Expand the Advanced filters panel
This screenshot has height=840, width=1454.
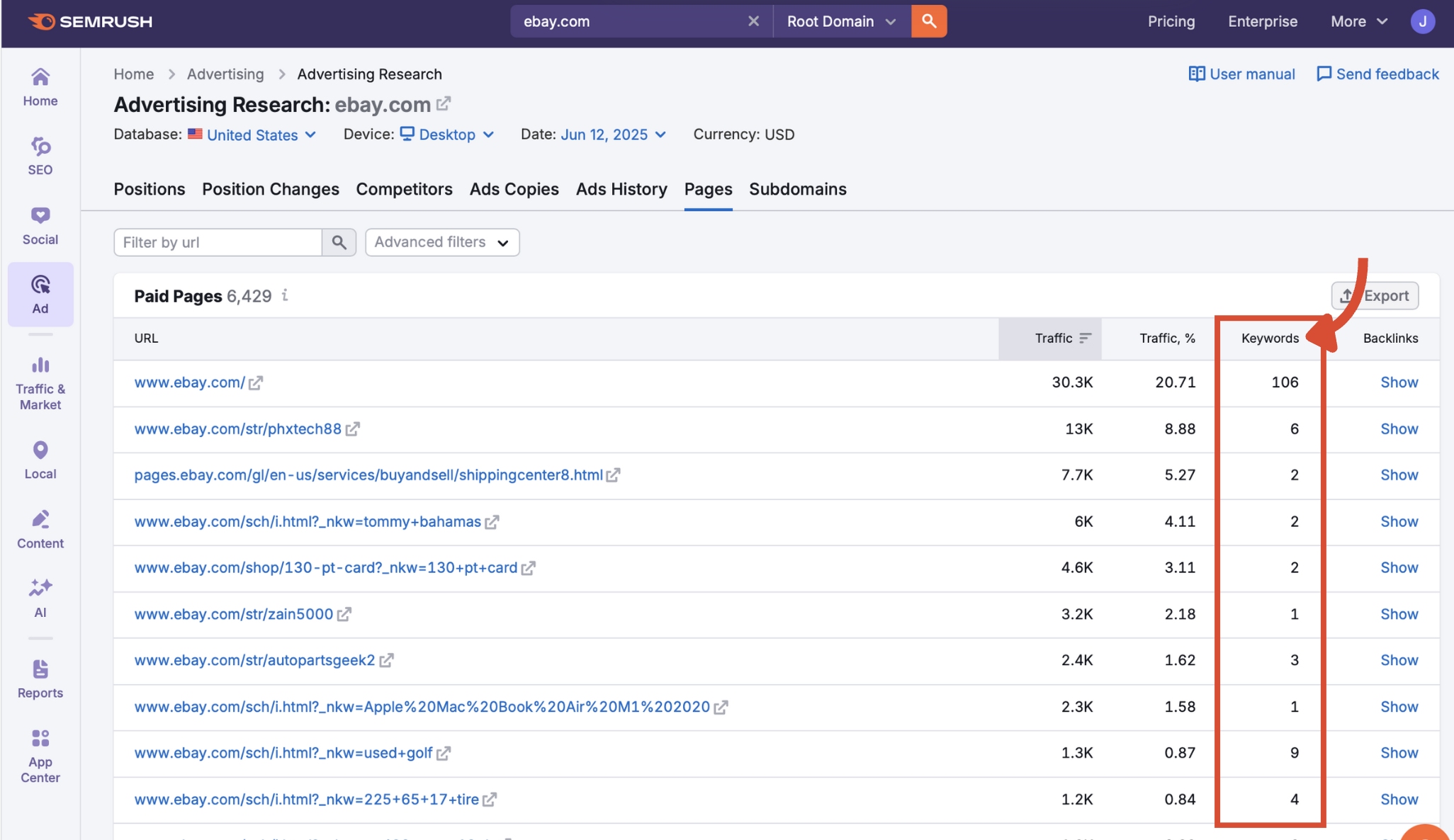[441, 242]
